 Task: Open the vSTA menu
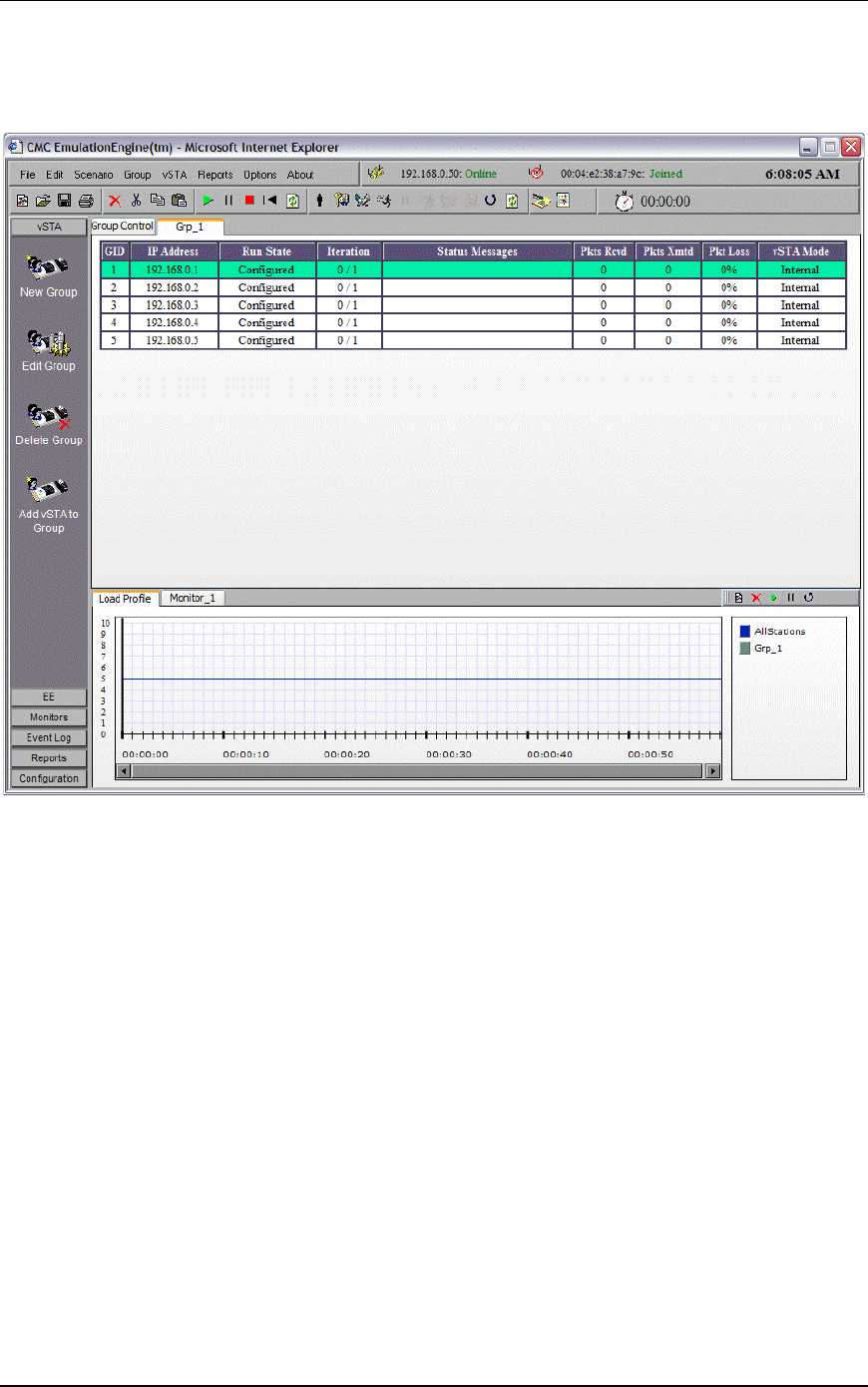pyautogui.click(x=175, y=175)
